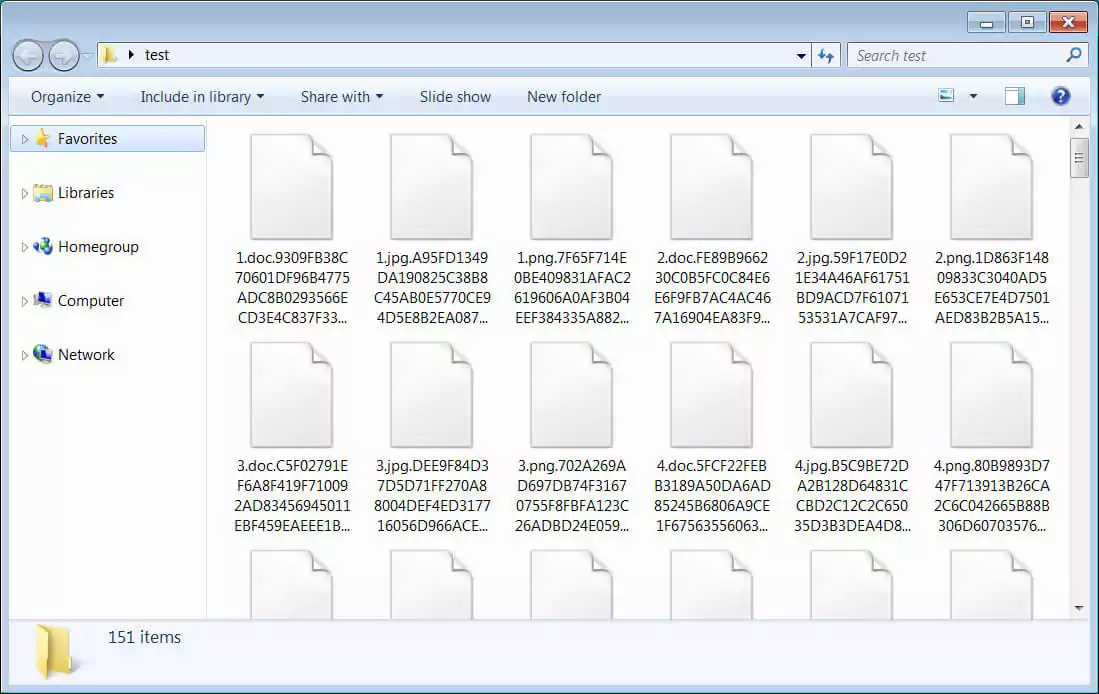The height and width of the screenshot is (694, 1099).
Task: Click the 151 items status text
Action: tap(144, 637)
